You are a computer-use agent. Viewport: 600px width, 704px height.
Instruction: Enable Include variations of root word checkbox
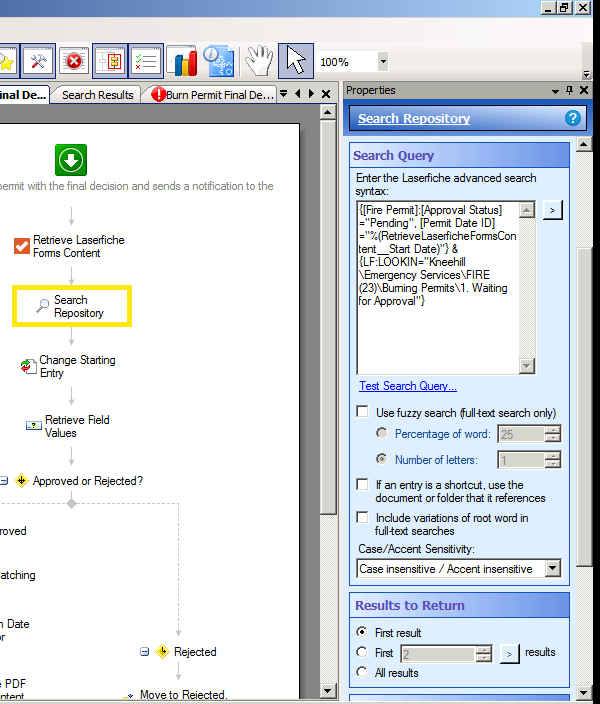pyautogui.click(x=362, y=517)
